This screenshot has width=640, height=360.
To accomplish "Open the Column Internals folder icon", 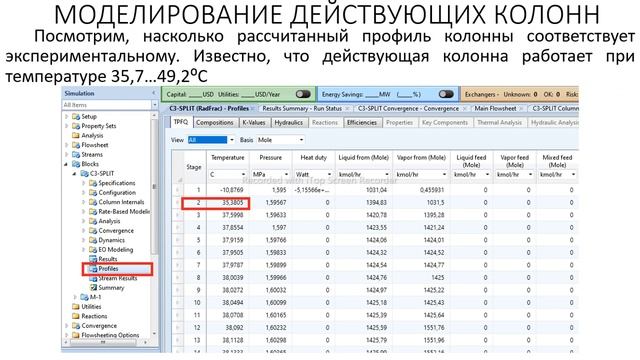I will (93, 202).
